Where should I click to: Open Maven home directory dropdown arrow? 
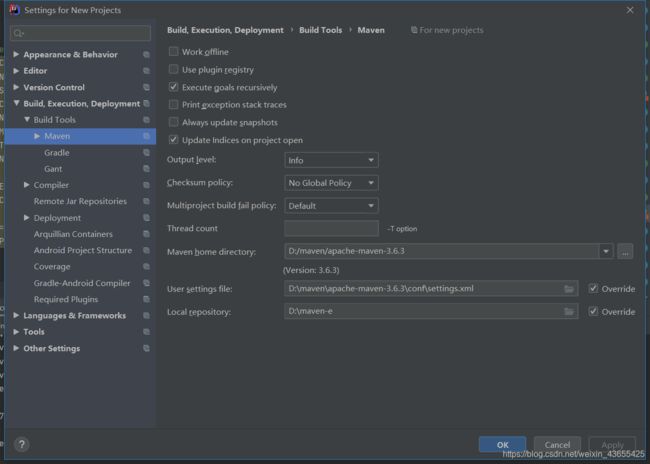tap(606, 251)
